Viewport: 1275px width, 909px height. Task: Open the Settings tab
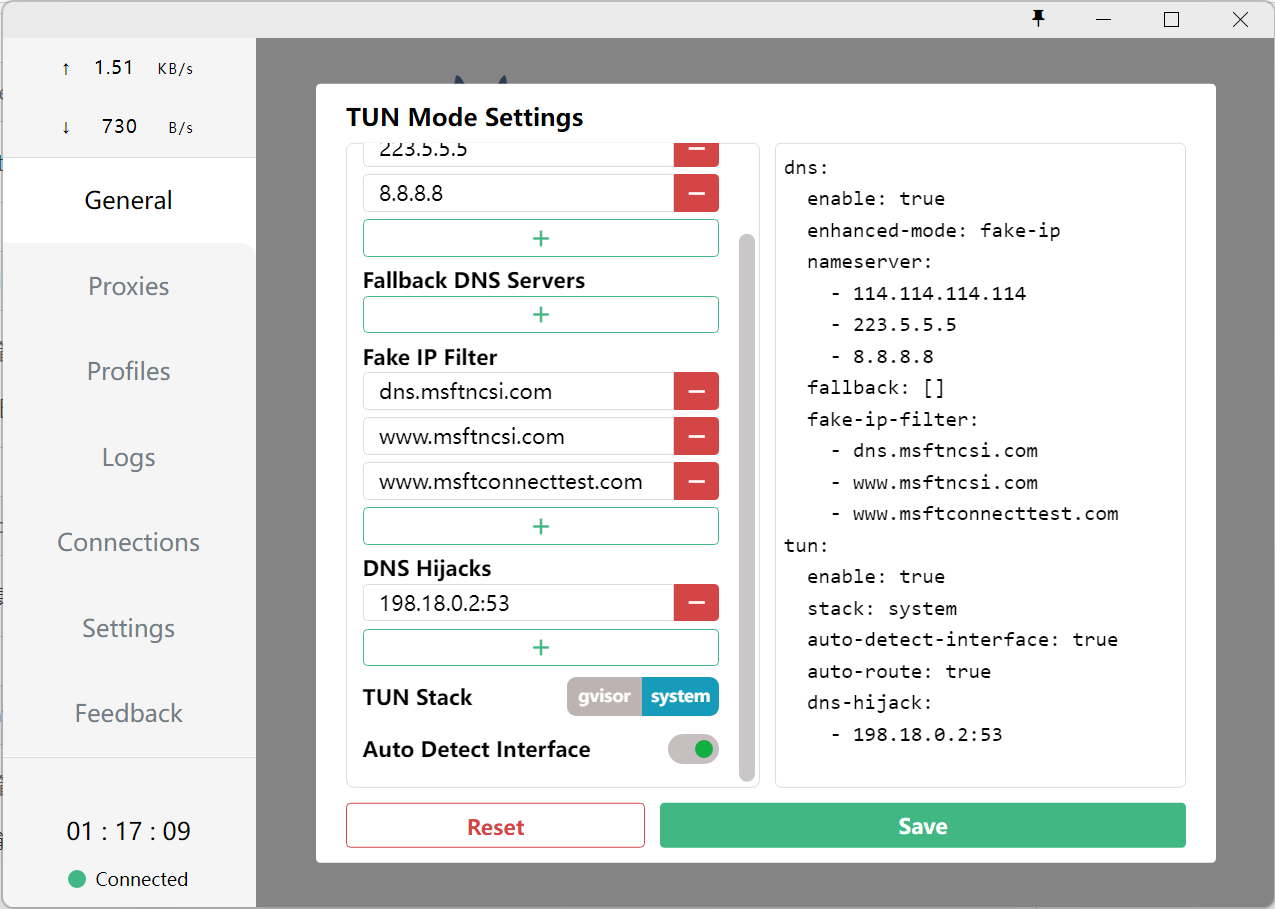[x=128, y=628]
